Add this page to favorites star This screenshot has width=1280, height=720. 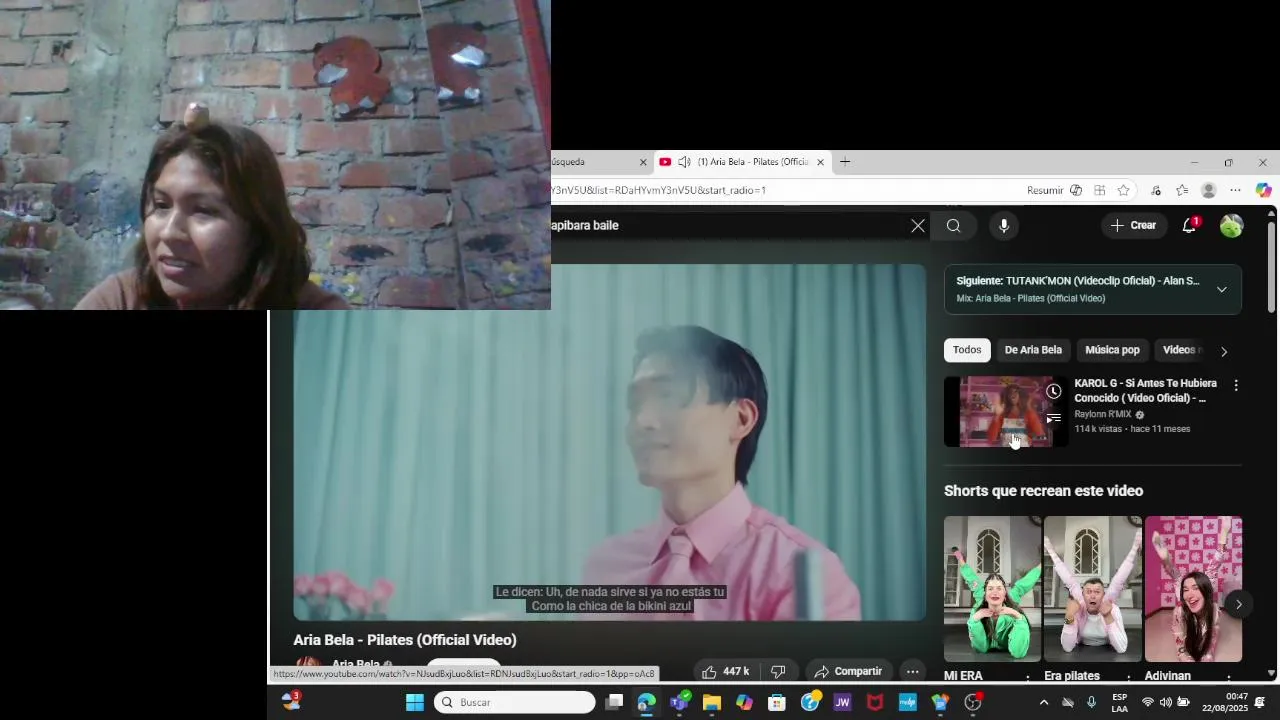click(1124, 190)
